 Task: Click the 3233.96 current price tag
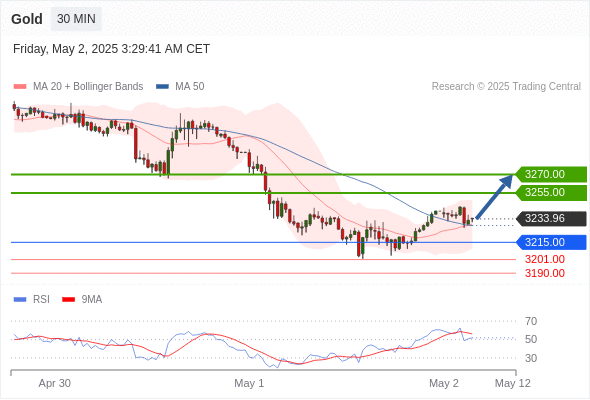coord(550,218)
